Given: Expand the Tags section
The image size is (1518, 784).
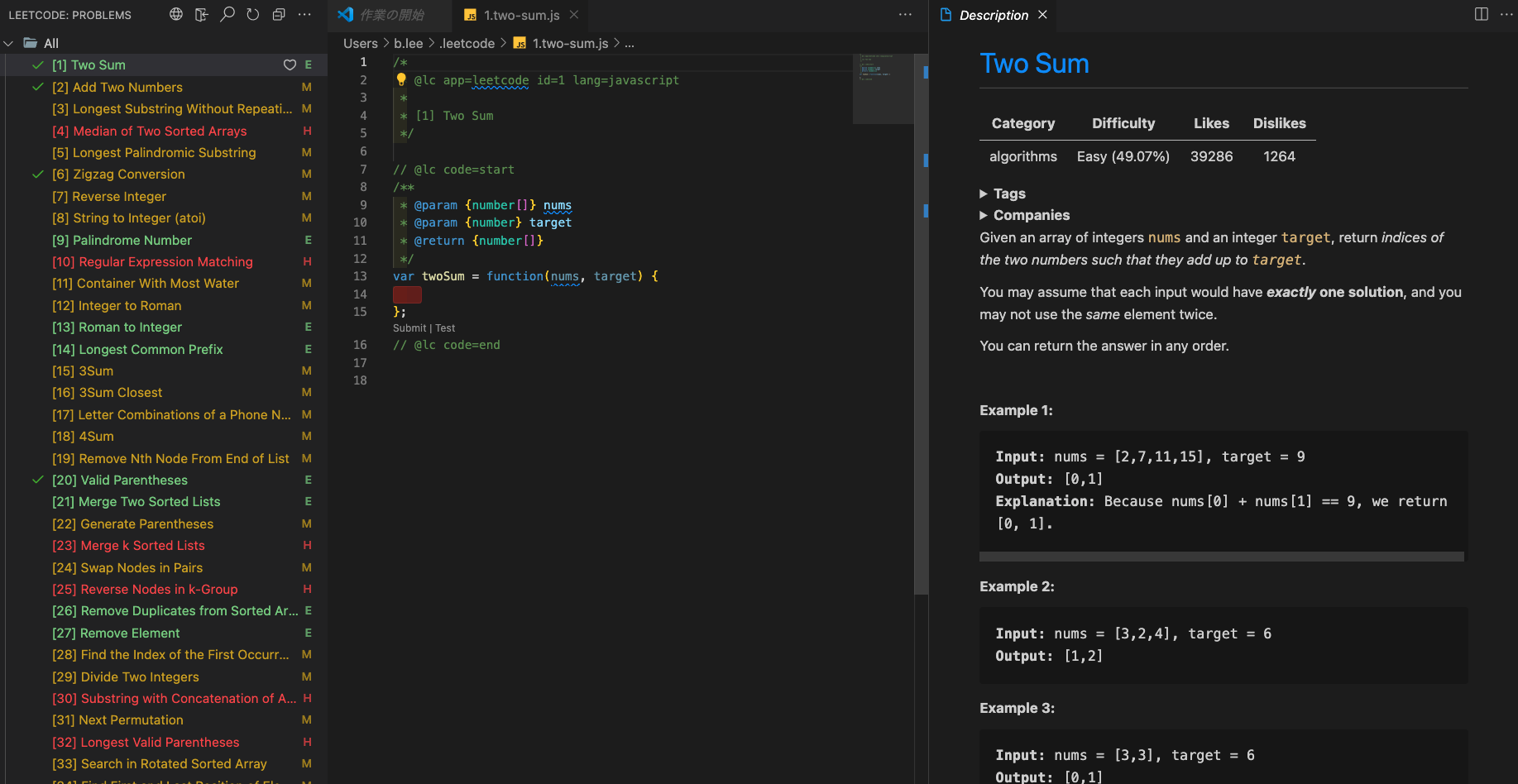Looking at the screenshot, I should (1003, 194).
